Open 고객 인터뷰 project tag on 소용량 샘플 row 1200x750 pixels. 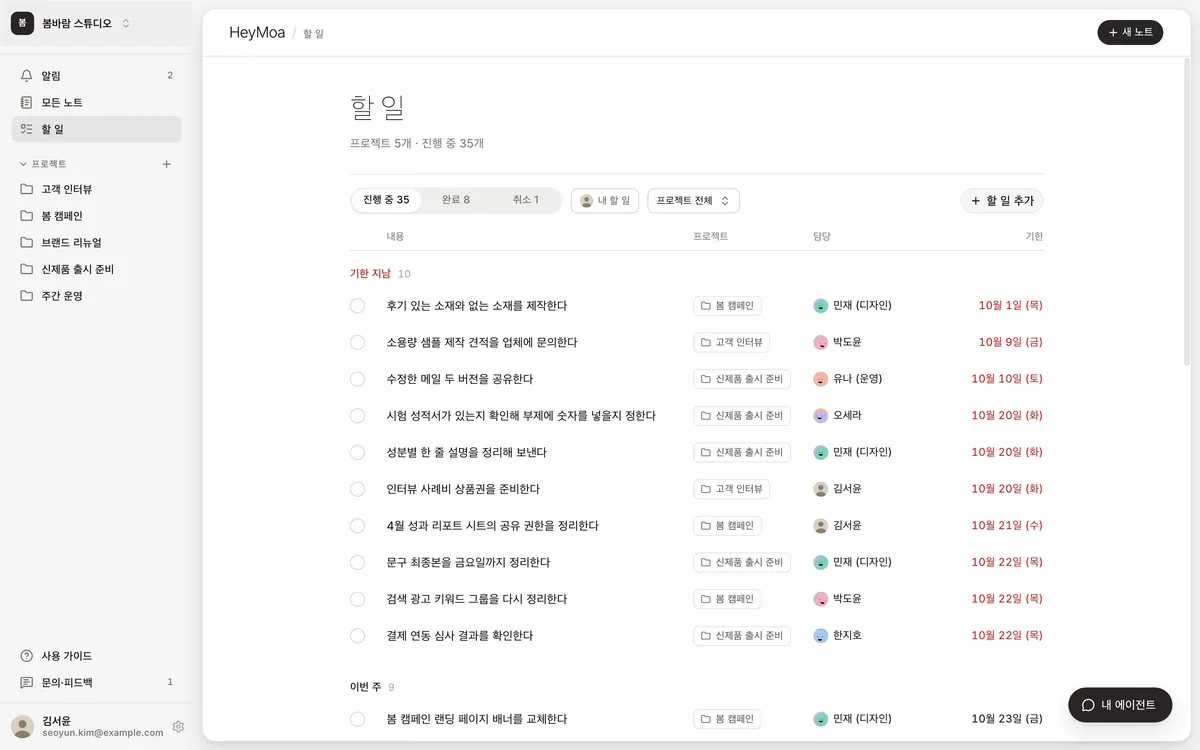[x=731, y=342]
